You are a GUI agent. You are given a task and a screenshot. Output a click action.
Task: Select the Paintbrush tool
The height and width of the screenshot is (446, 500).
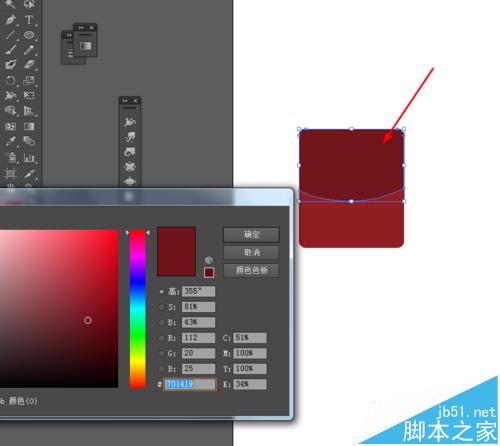(x=10, y=50)
